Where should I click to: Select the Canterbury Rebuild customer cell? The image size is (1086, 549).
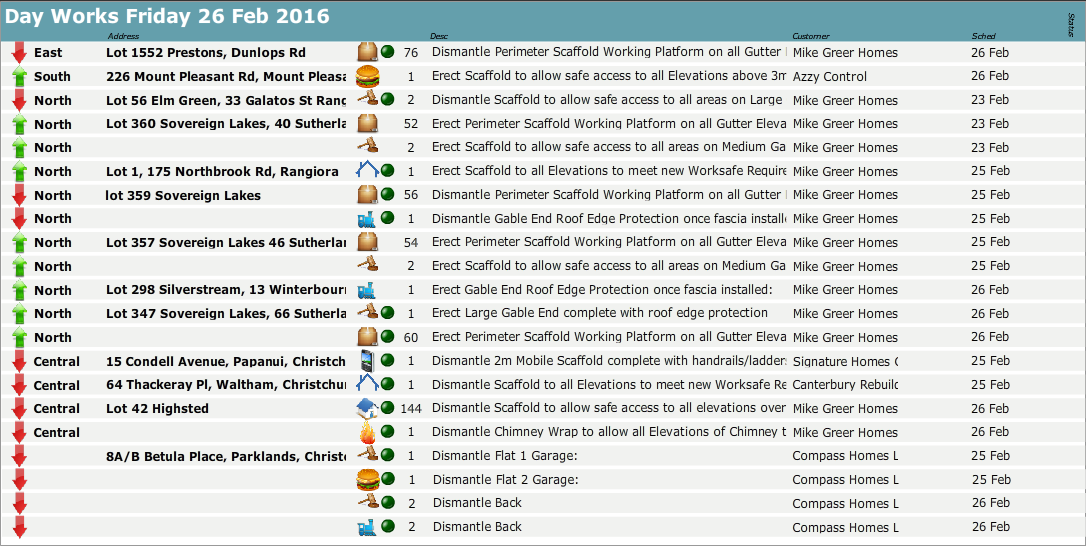click(x=845, y=384)
